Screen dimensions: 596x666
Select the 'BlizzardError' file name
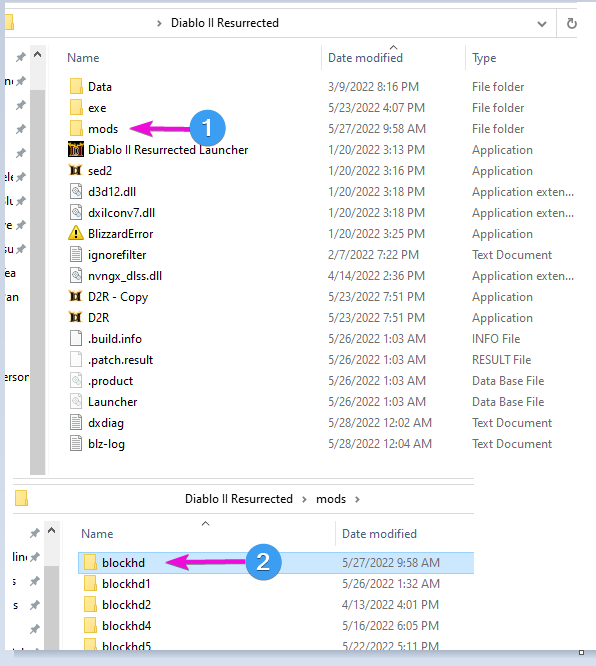click(x=121, y=234)
